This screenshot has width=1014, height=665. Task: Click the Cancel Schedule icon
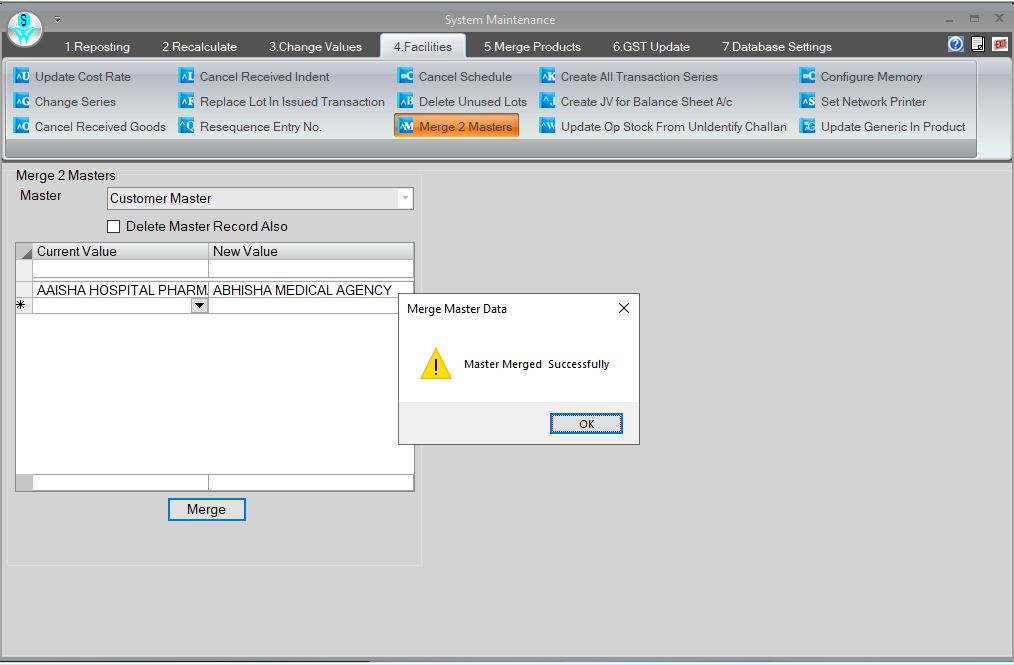point(406,76)
